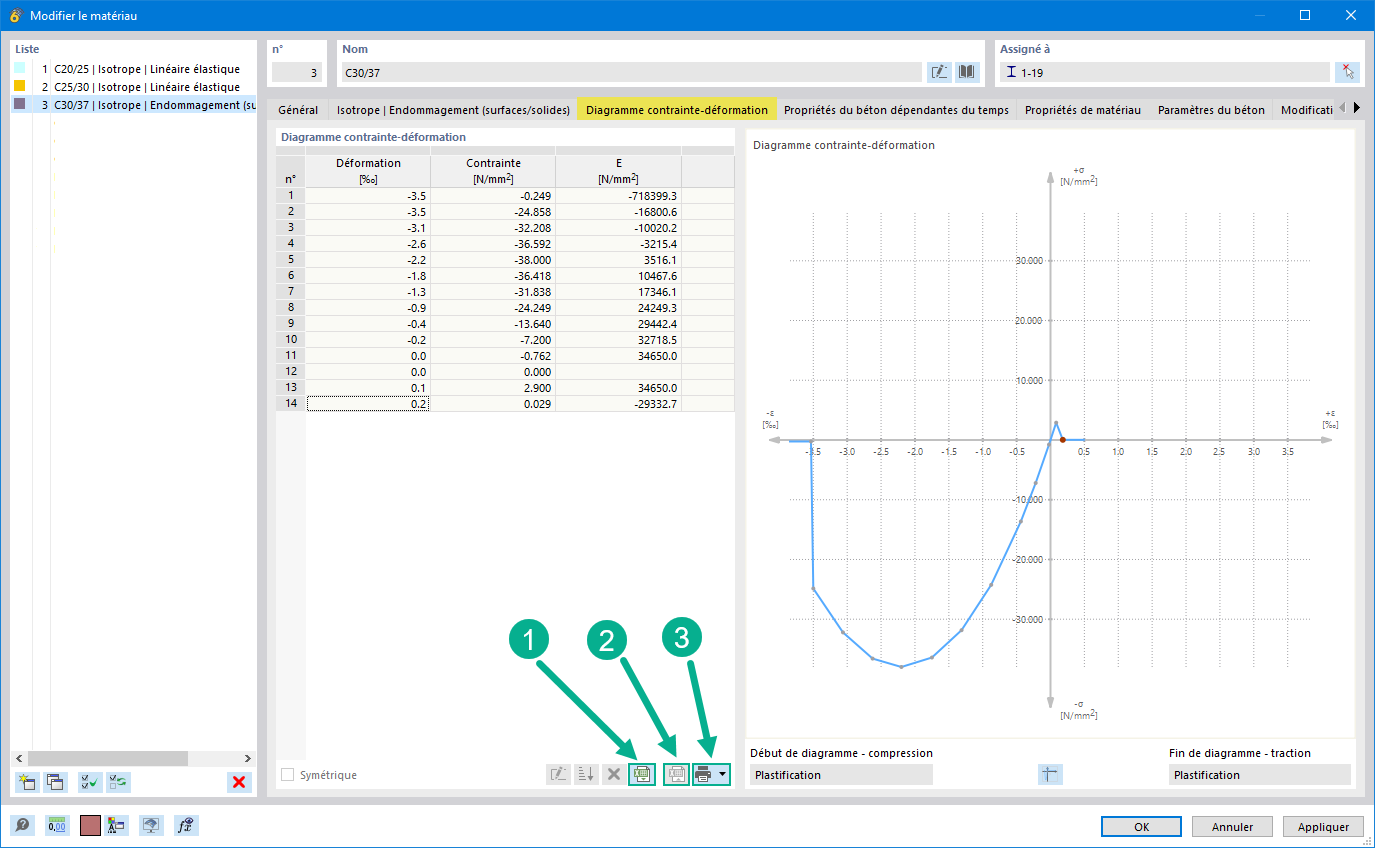Select the stress cell -13.640
The height and width of the screenshot is (848, 1375).
click(x=493, y=324)
